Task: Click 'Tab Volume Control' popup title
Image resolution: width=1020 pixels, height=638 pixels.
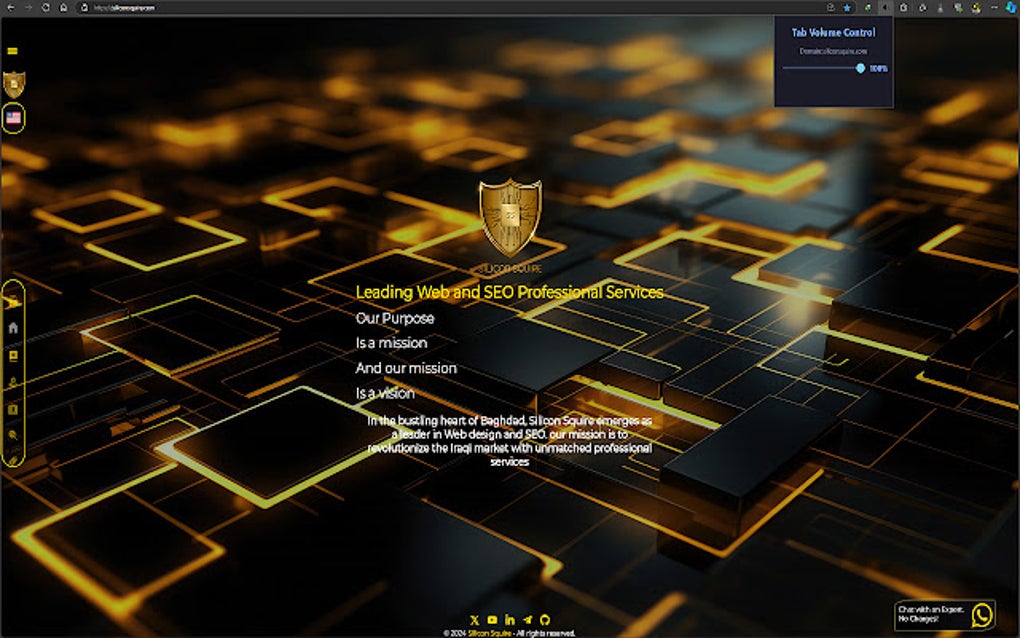Action: [x=833, y=32]
